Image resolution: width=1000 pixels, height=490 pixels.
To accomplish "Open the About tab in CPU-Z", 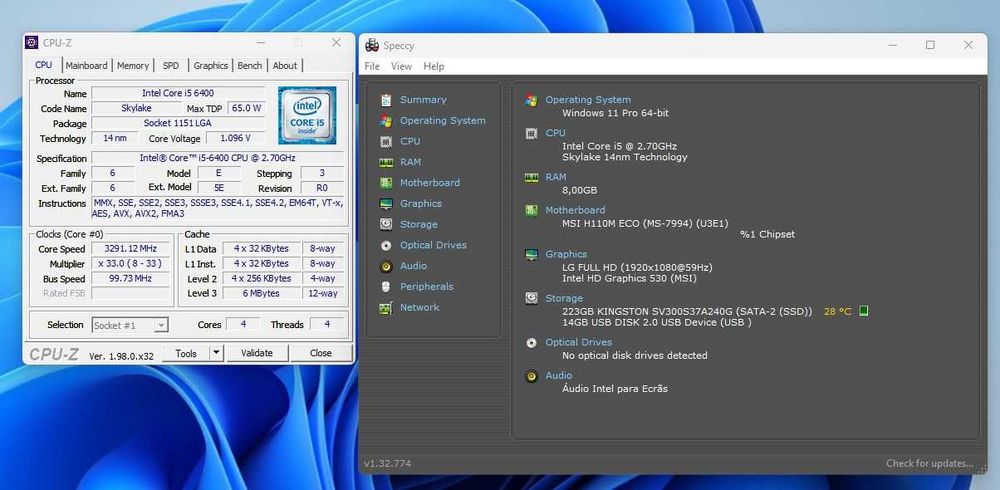I will coord(284,65).
